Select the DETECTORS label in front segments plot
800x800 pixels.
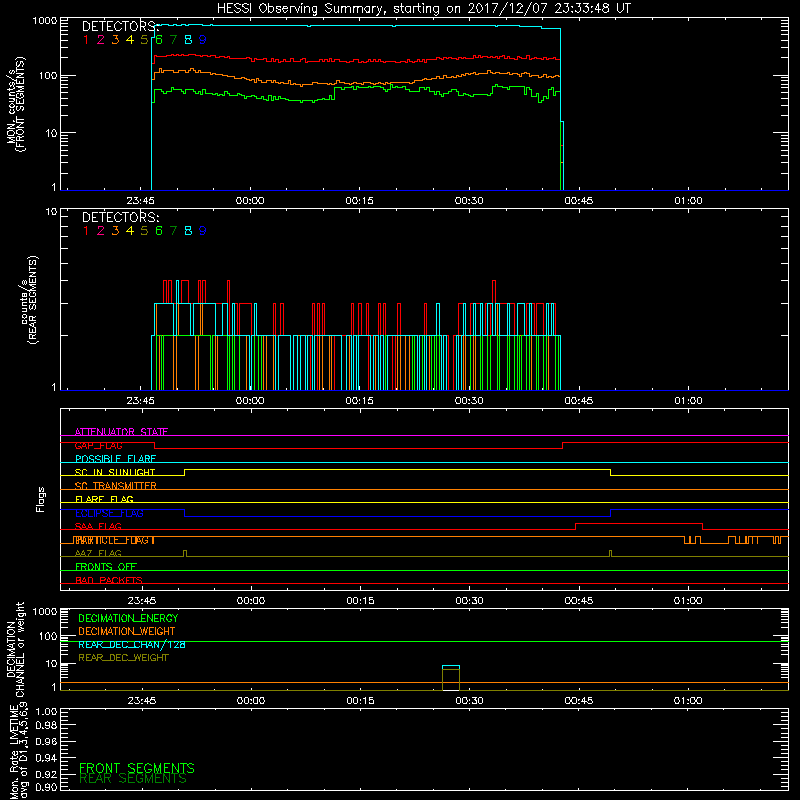[120, 26]
